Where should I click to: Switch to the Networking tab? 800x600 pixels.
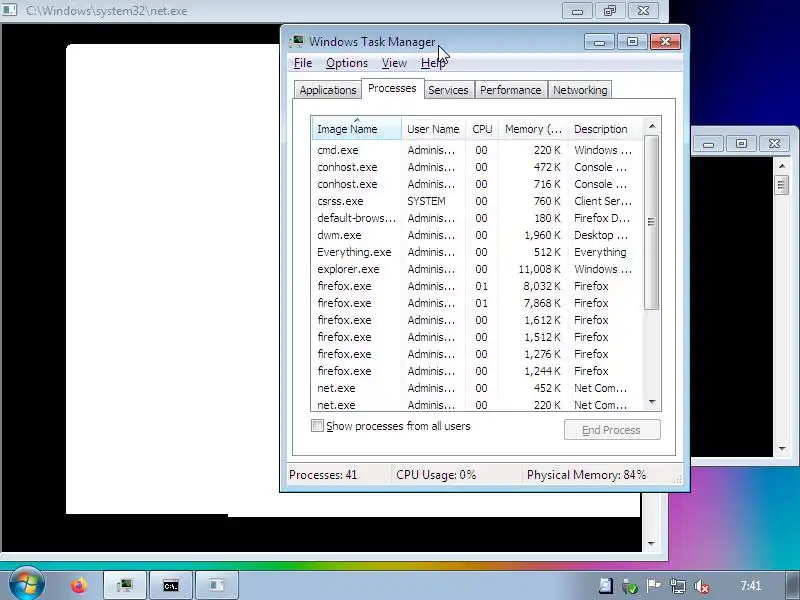(580, 90)
